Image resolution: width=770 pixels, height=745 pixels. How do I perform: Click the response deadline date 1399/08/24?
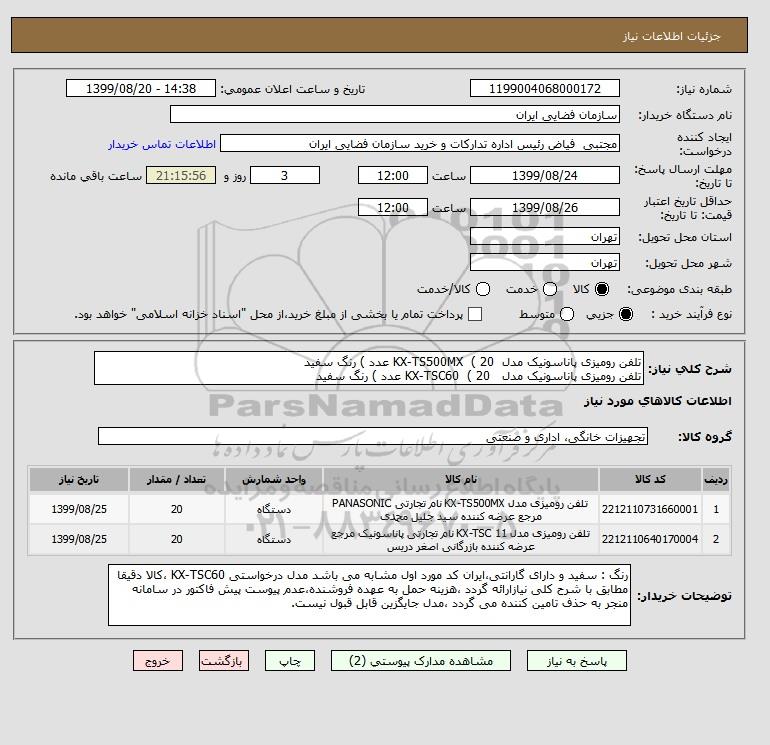point(545,175)
